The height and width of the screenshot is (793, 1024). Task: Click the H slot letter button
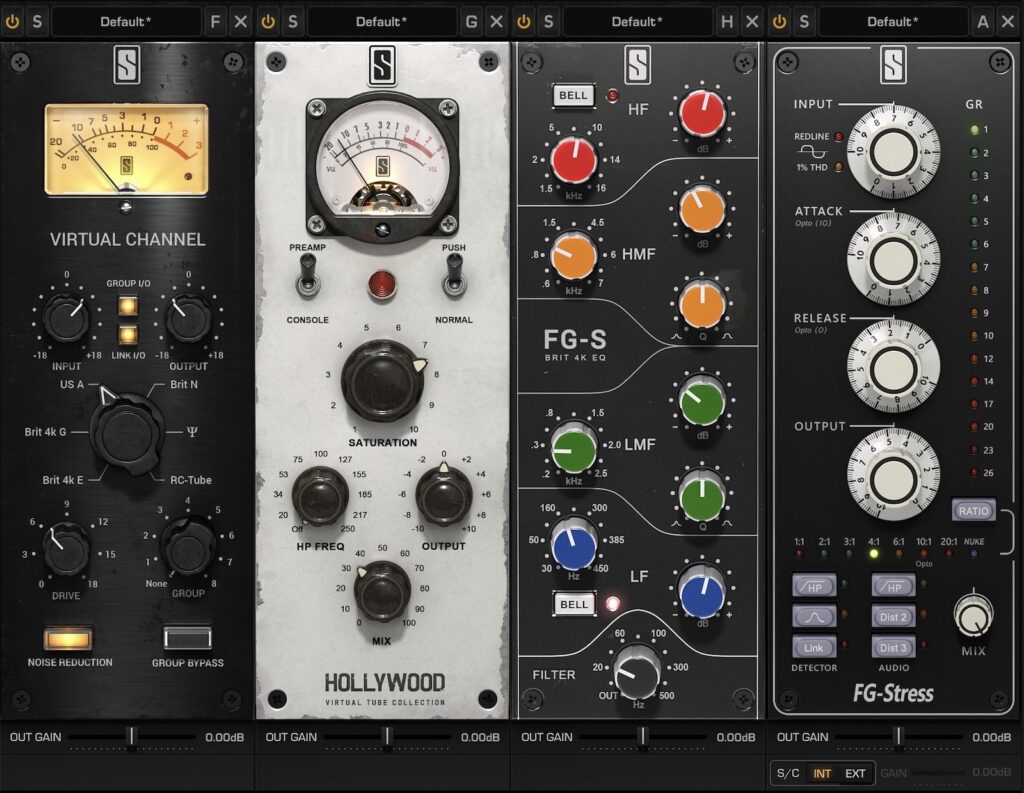(727, 22)
